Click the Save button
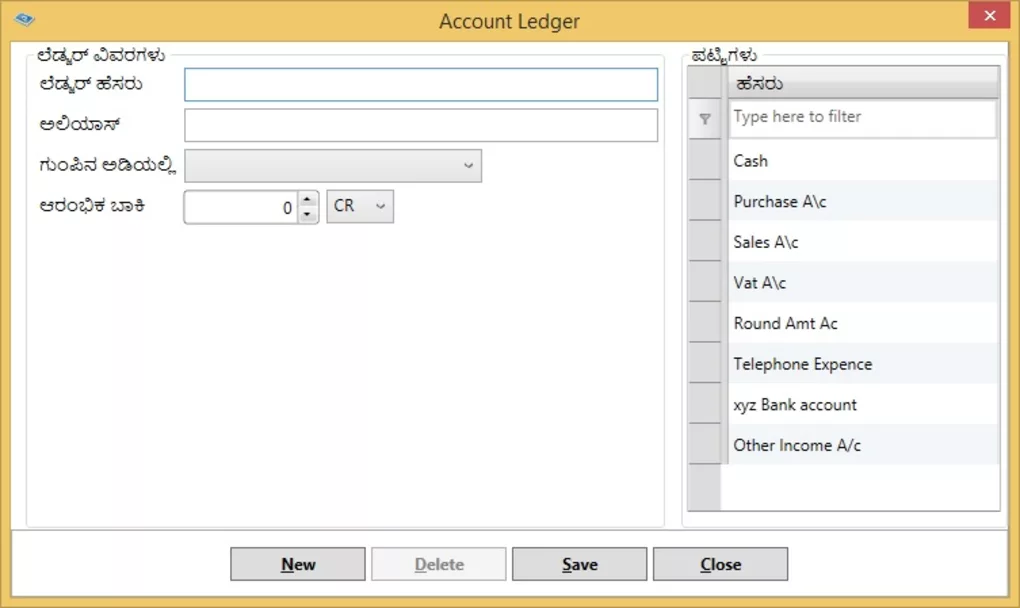 (x=579, y=564)
